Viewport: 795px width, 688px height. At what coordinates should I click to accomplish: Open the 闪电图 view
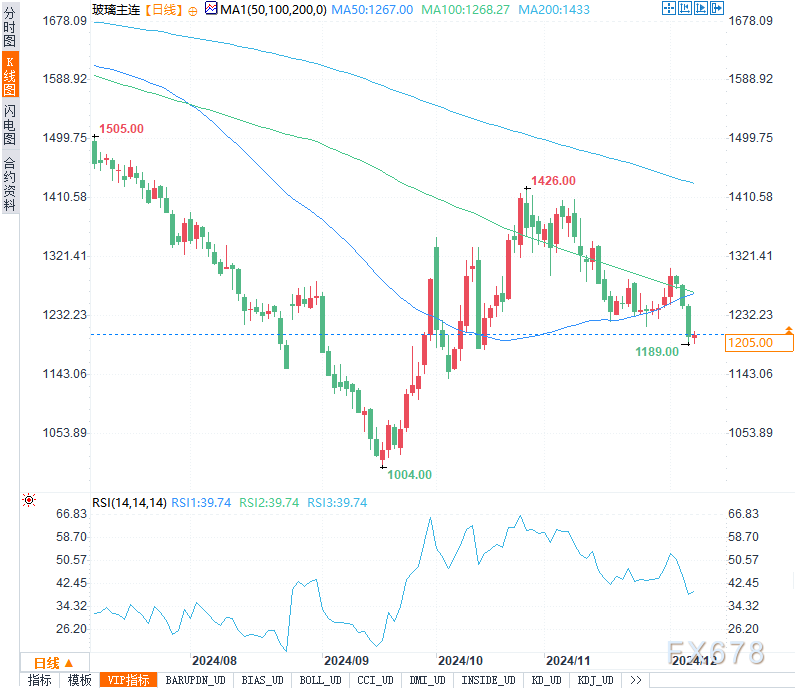[10, 125]
